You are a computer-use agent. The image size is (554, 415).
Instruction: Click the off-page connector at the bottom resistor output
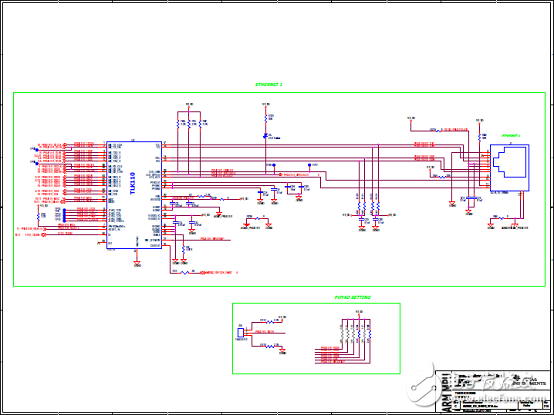point(203,273)
